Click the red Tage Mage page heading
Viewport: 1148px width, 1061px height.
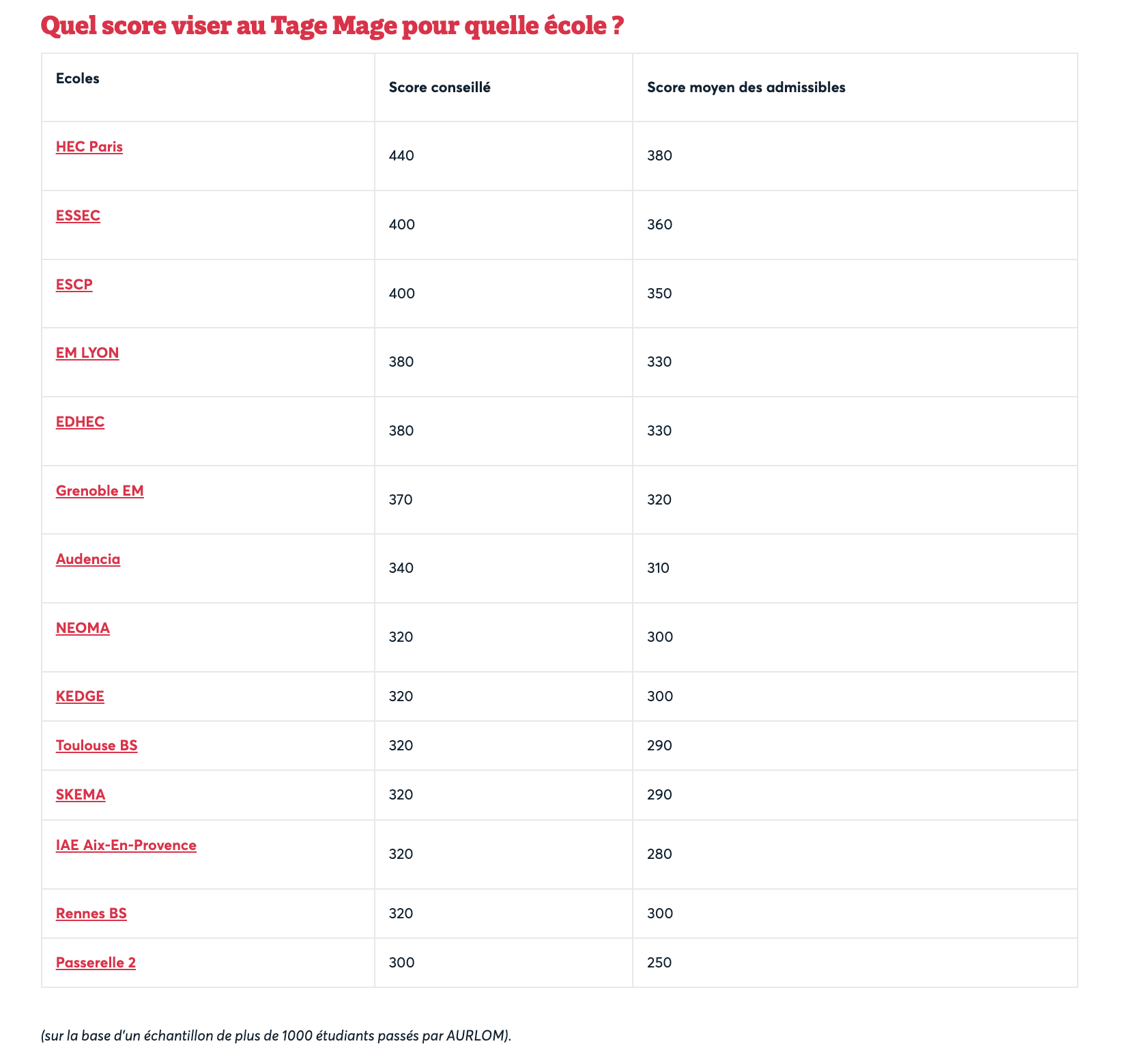(x=332, y=26)
